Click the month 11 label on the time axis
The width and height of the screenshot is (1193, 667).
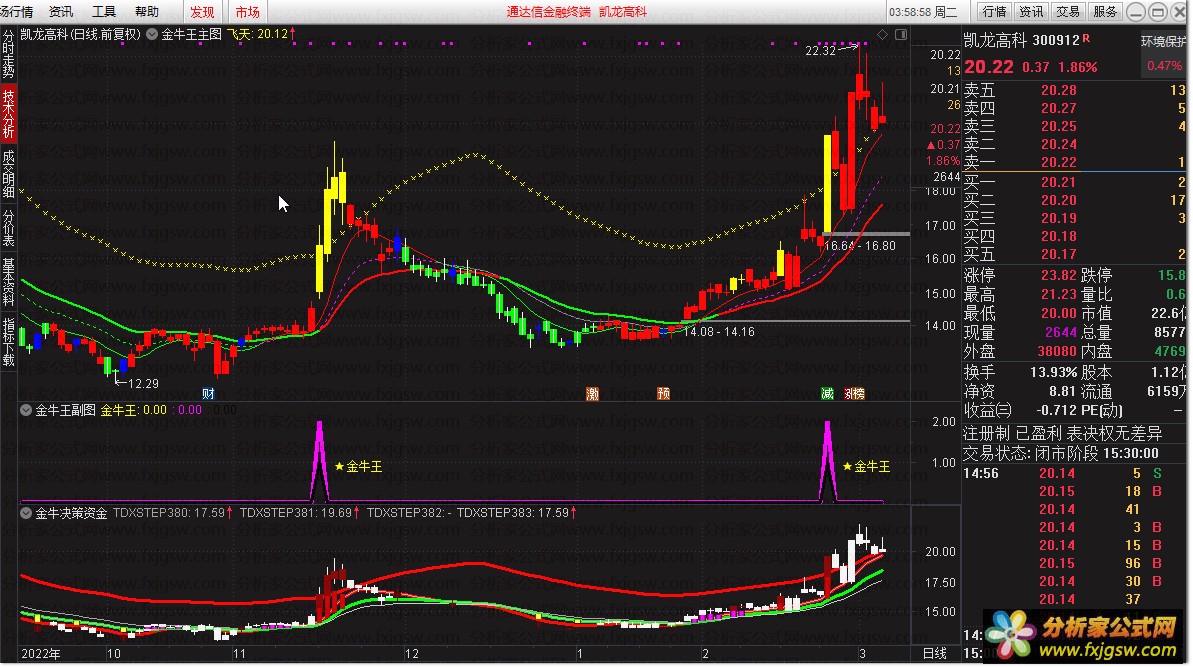pos(239,653)
